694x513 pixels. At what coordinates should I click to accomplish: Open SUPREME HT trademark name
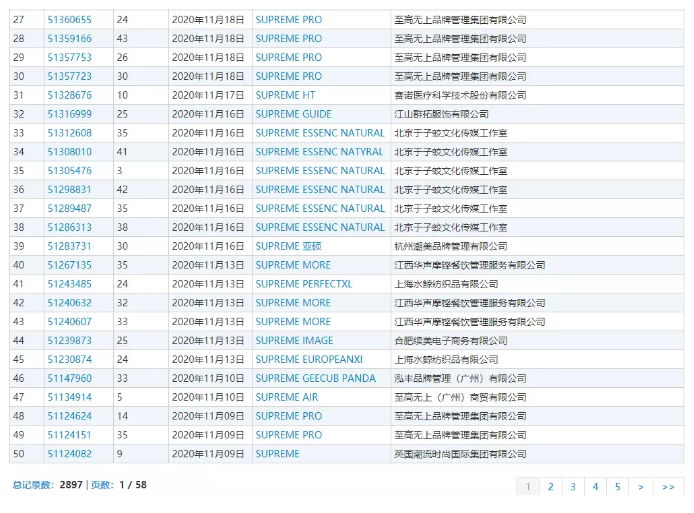click(285, 95)
